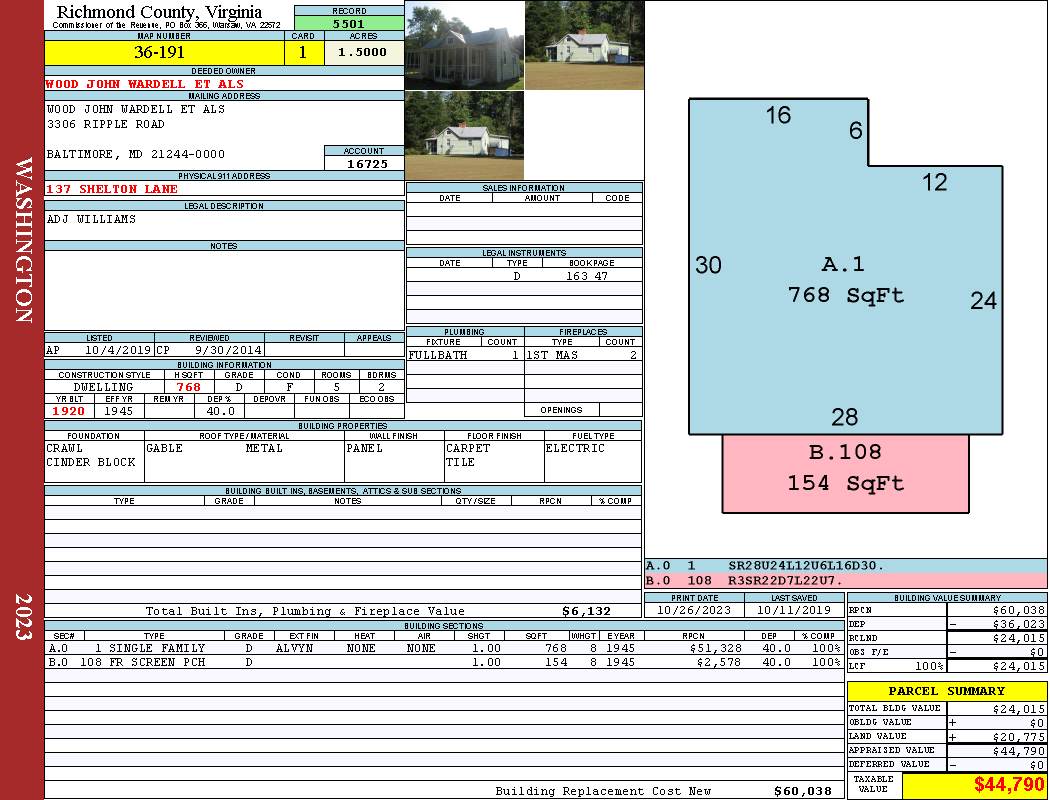Select last saved date 10/11/2019
The image size is (1050, 800).
[794, 610]
